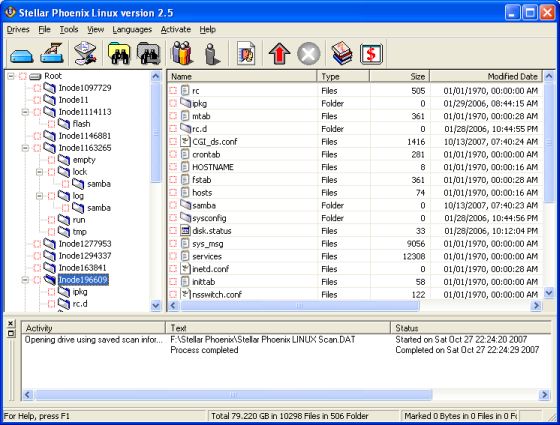This screenshot has width=560, height=425.
Task: Check the box for mtab file
Action: (173, 116)
